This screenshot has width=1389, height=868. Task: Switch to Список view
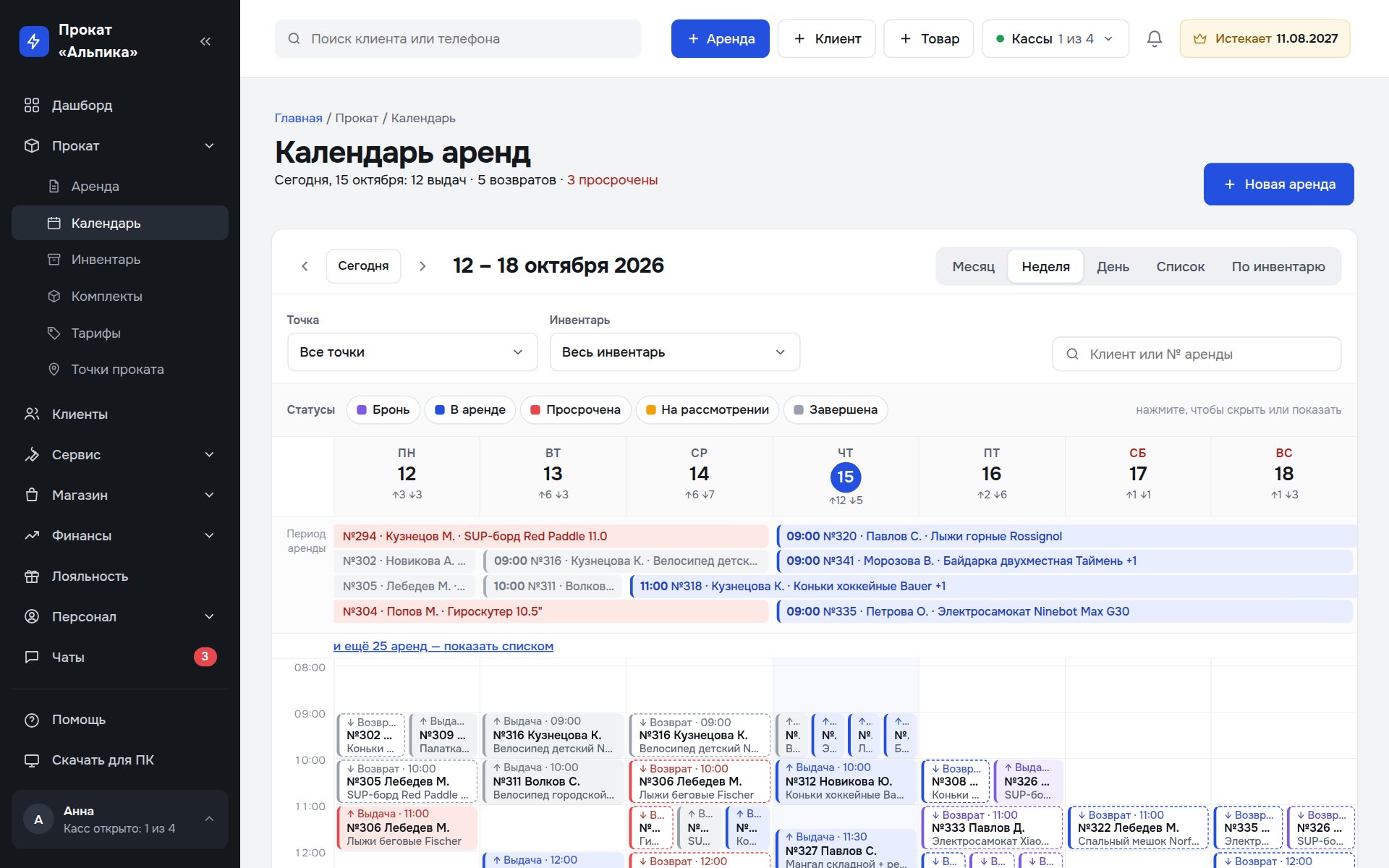tap(1180, 267)
